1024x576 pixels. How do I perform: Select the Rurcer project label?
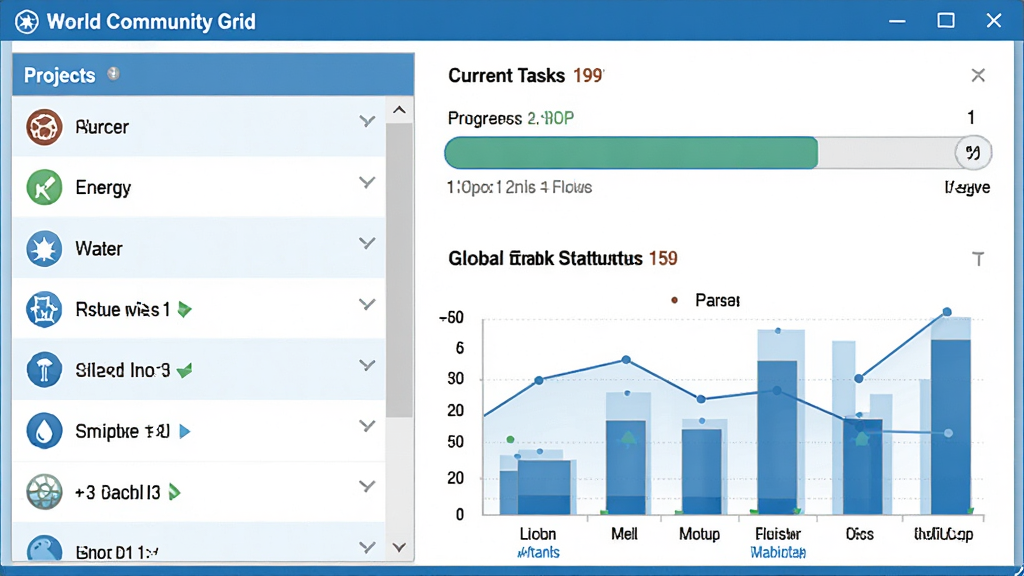point(102,127)
